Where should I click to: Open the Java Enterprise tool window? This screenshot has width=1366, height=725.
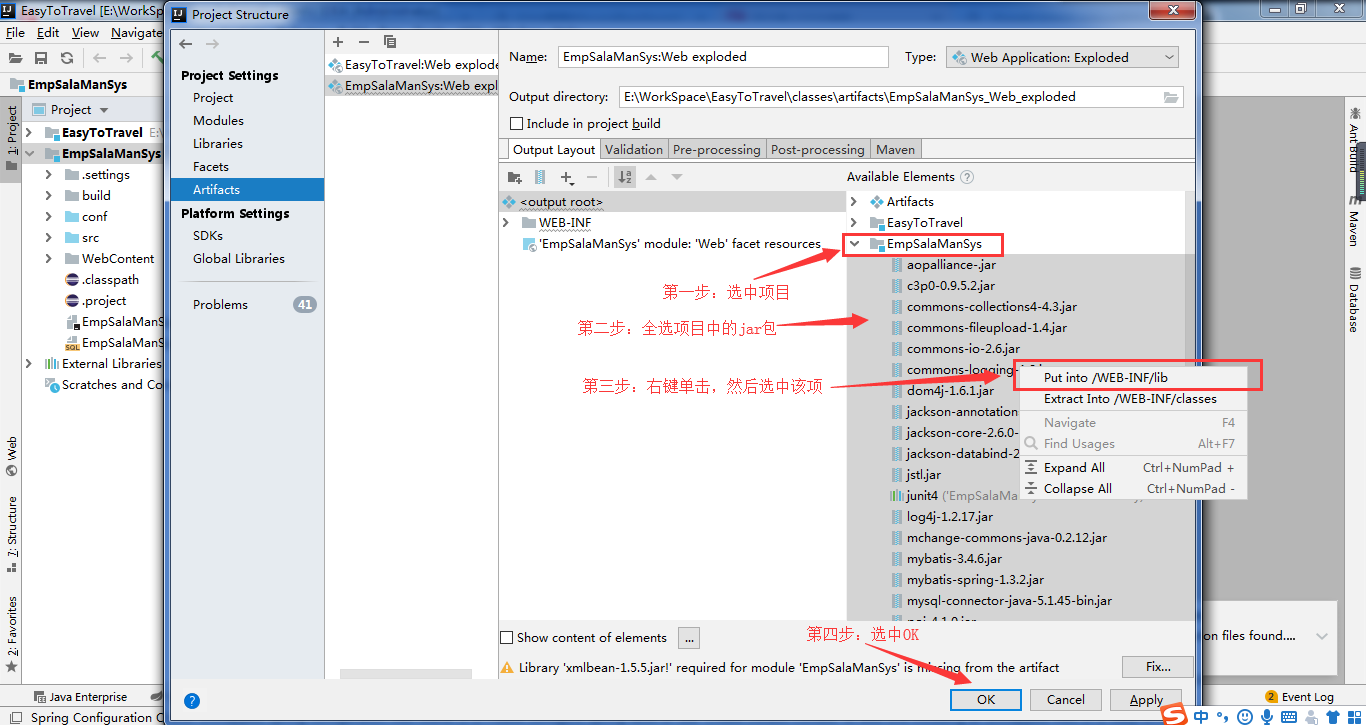[80, 697]
